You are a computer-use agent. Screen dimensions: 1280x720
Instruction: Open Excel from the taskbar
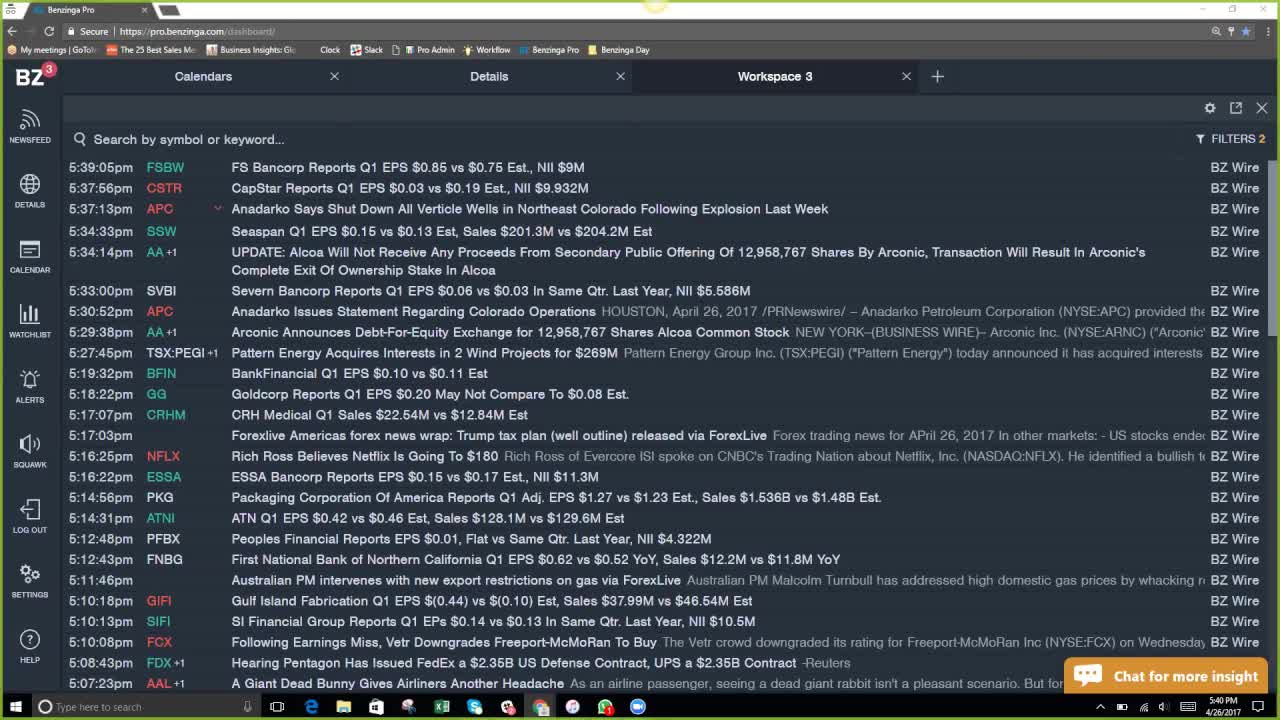coord(441,707)
